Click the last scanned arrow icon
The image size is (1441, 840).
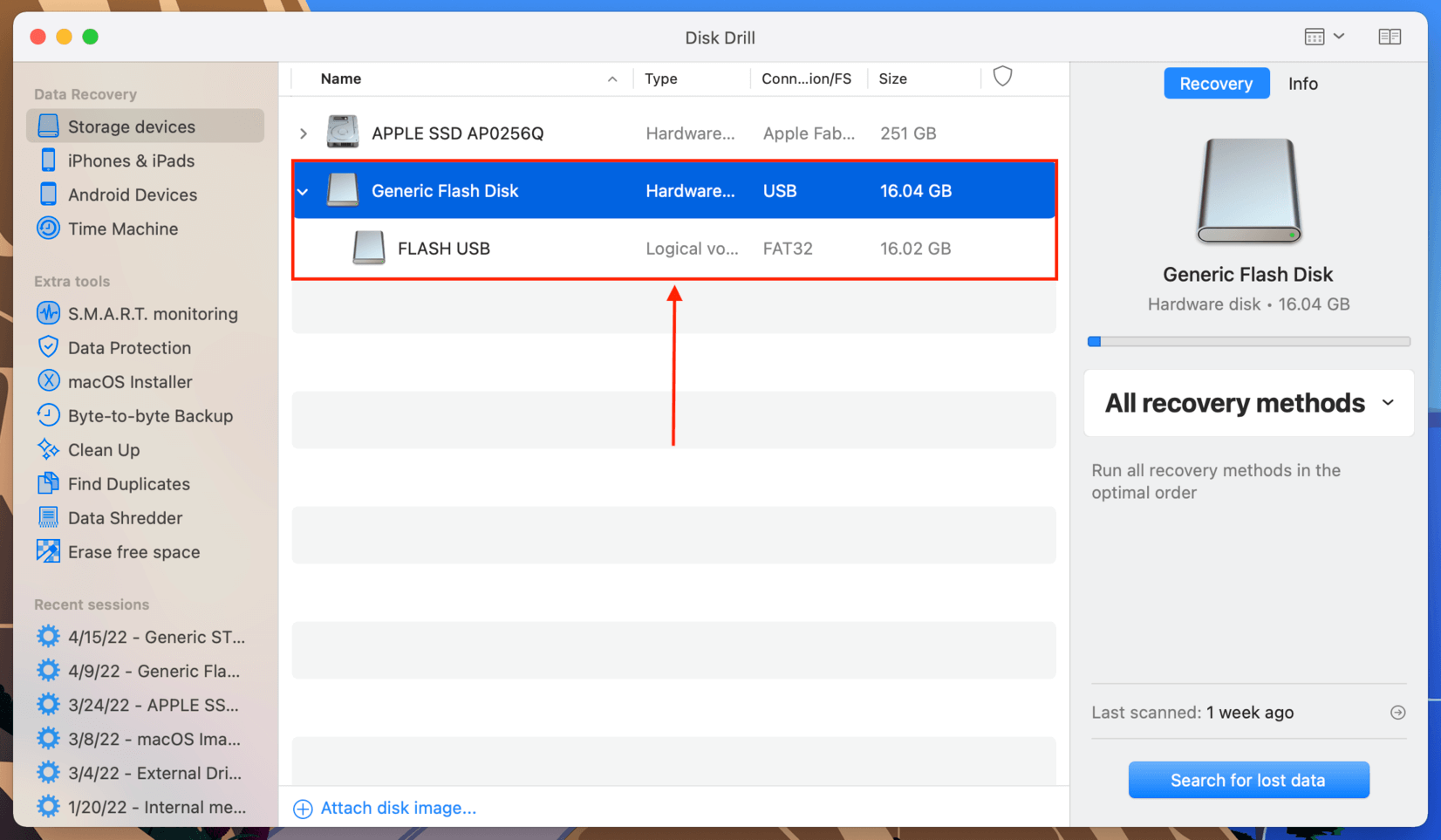coord(1397,713)
